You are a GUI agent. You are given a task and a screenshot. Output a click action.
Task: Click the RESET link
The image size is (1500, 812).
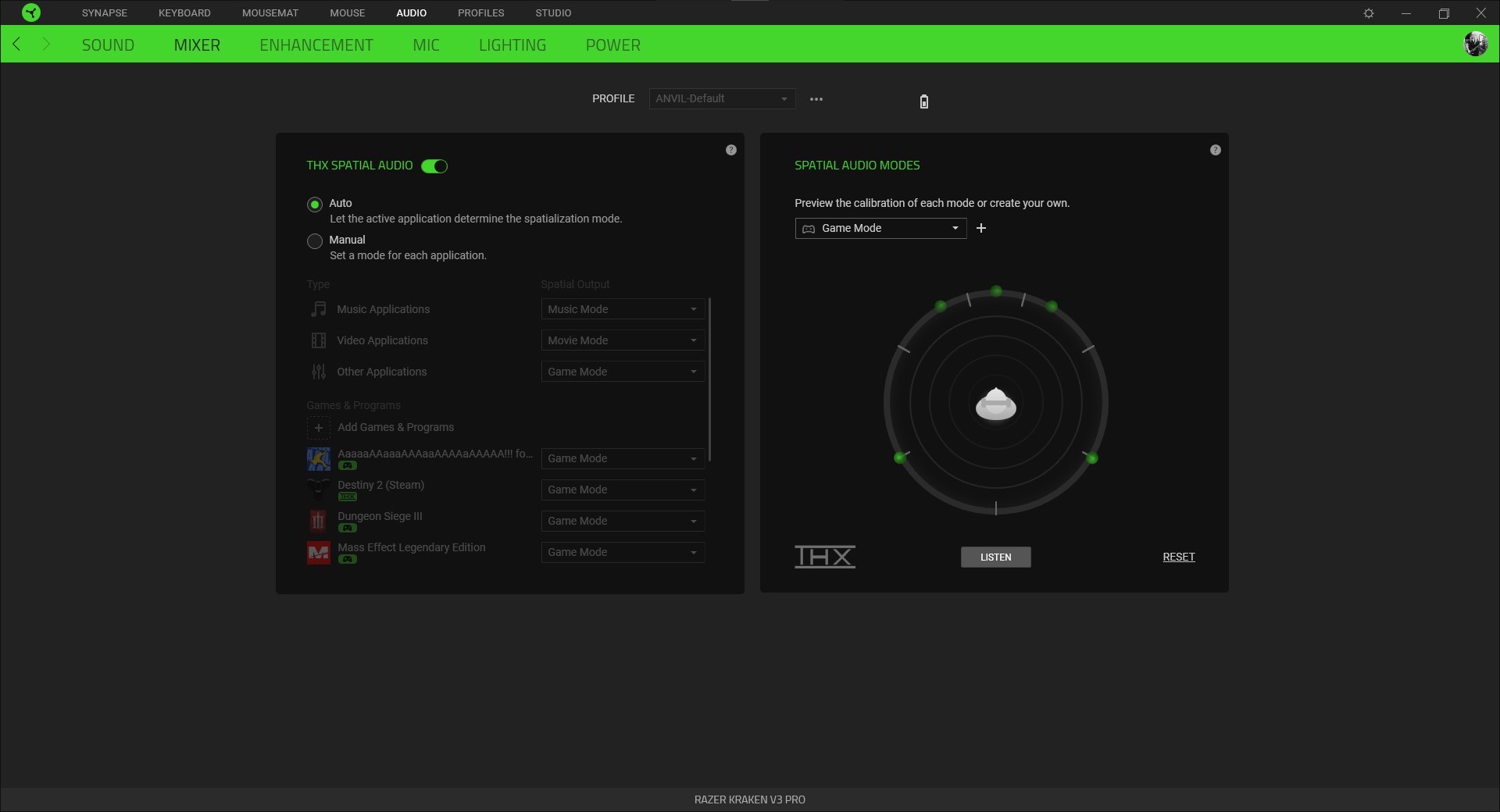click(1177, 557)
